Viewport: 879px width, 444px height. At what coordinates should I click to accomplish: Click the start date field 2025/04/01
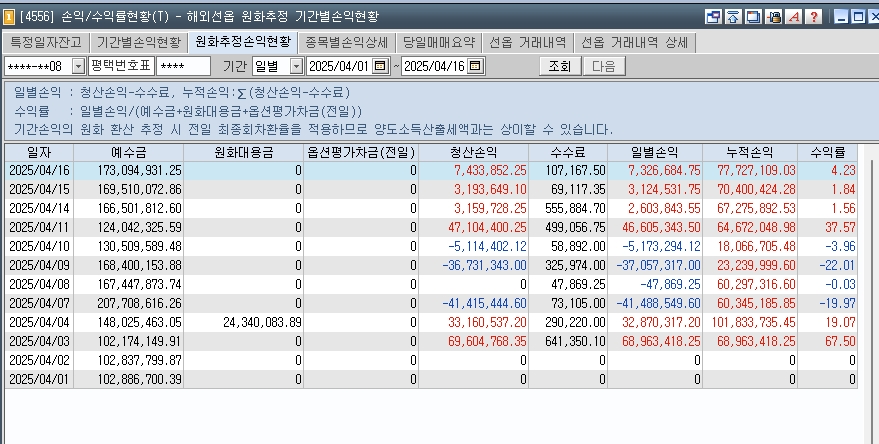click(x=340, y=66)
